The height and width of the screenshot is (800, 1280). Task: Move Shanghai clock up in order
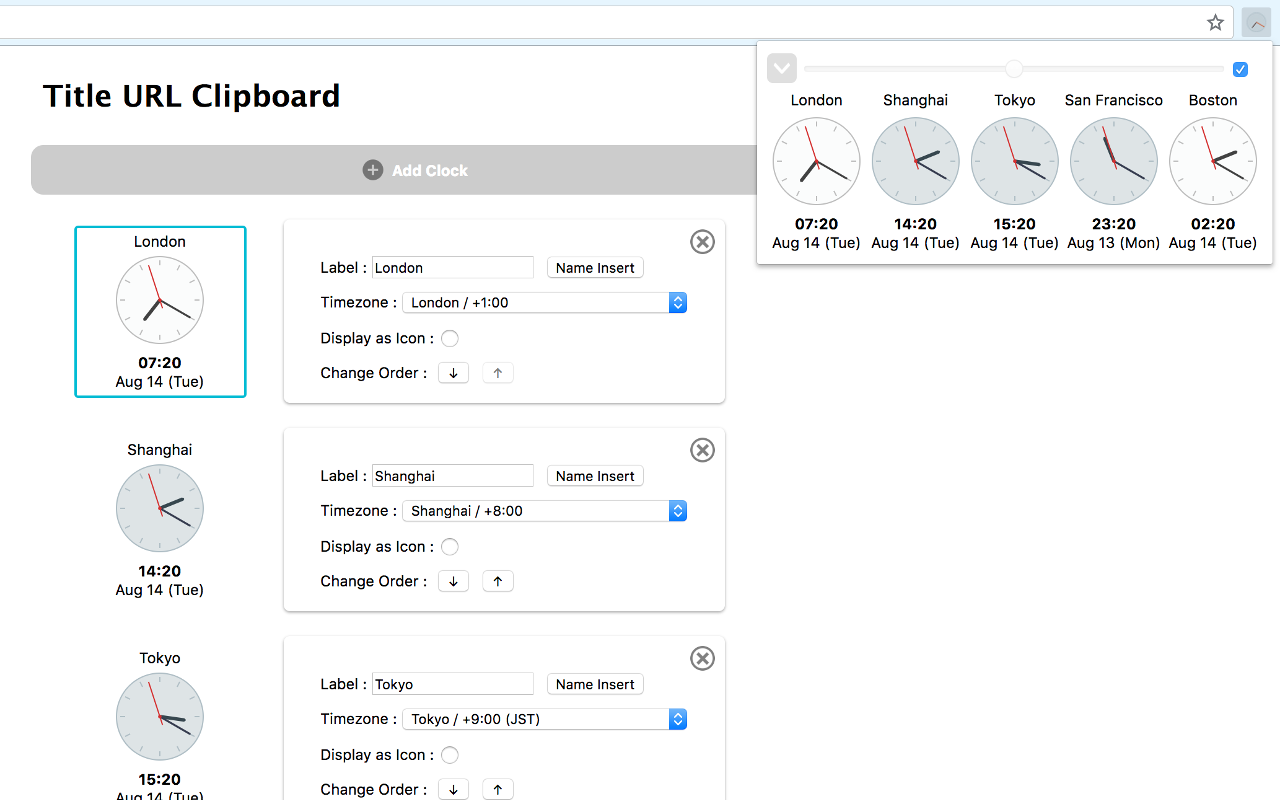pyautogui.click(x=498, y=581)
